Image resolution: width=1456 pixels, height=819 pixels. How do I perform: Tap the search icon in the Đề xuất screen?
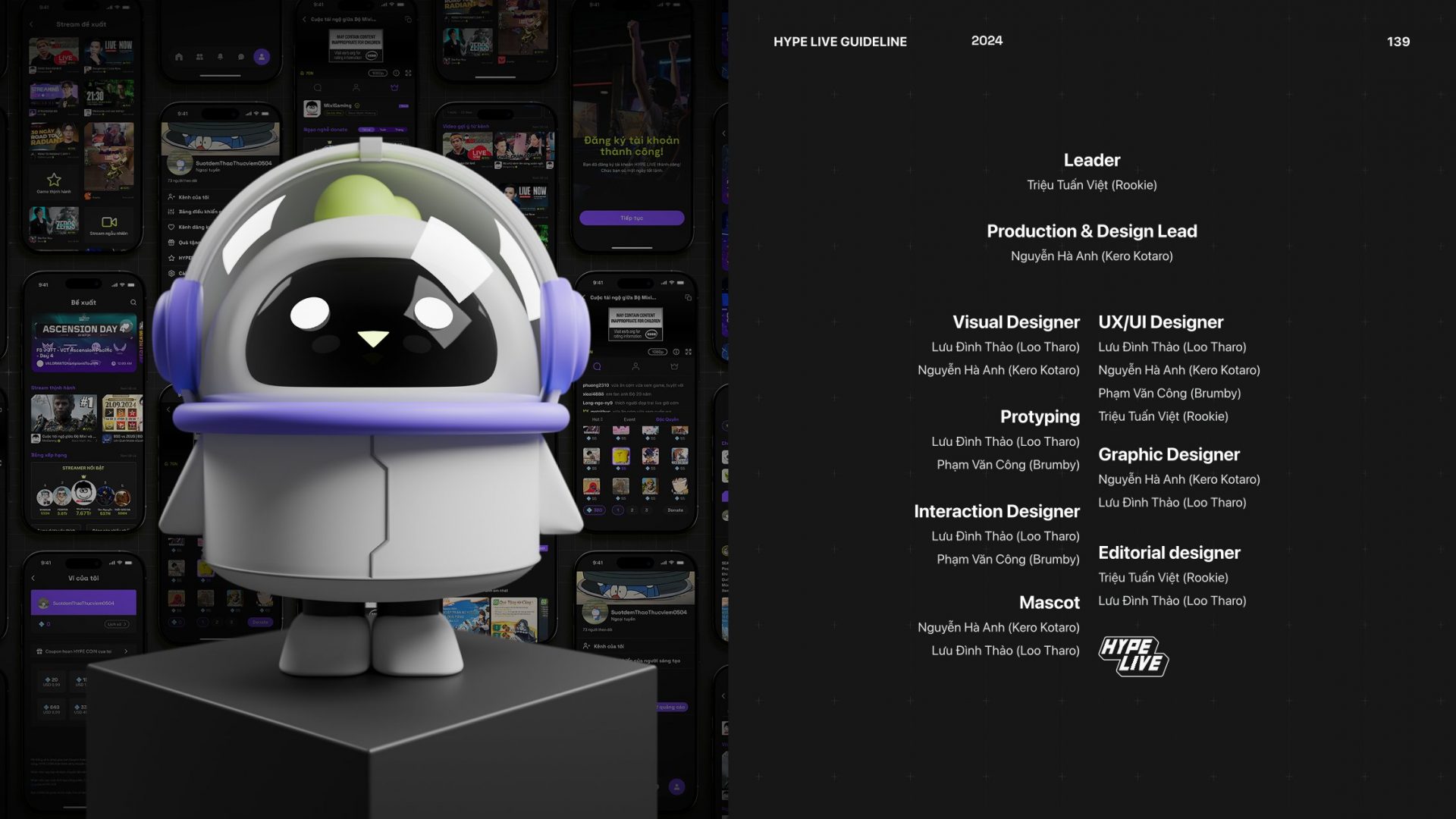(133, 303)
